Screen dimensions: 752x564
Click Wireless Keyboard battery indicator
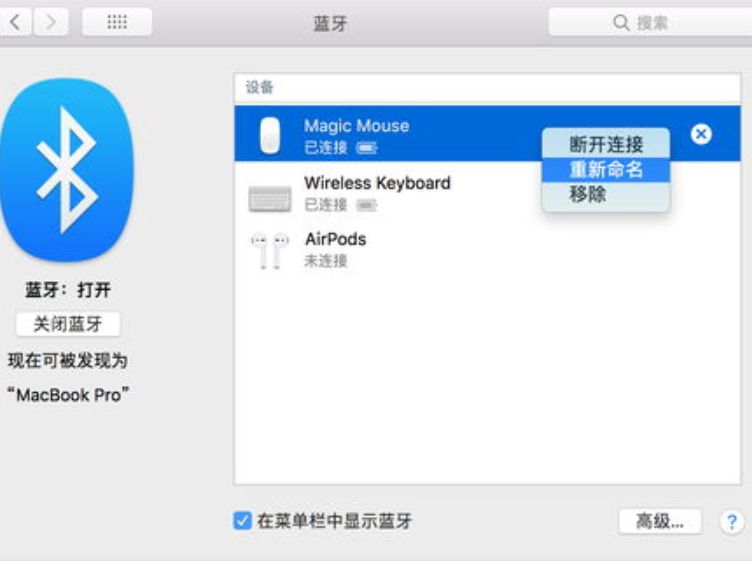pyautogui.click(x=367, y=205)
